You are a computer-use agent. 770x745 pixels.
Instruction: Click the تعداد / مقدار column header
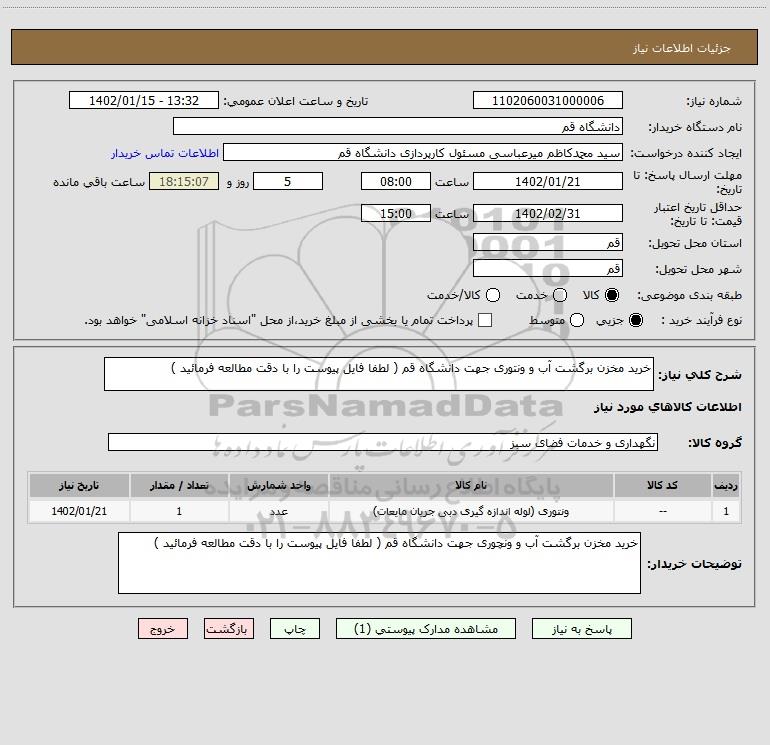(x=179, y=485)
